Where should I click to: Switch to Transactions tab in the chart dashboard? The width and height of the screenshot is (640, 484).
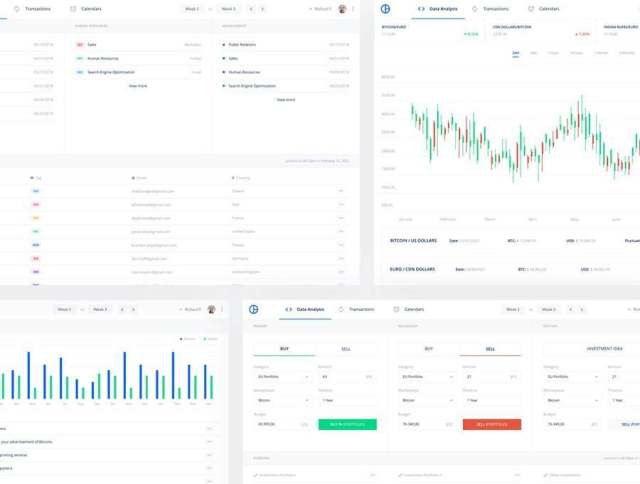point(491,9)
